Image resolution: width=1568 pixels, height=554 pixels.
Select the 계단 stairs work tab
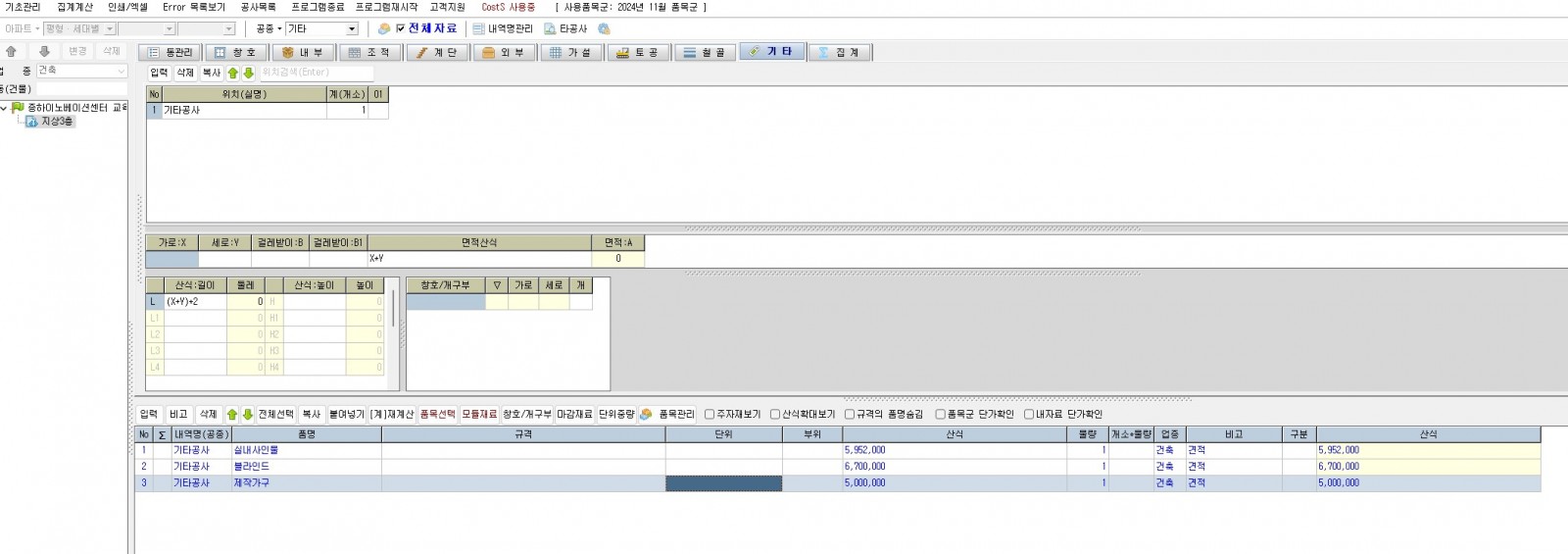click(436, 53)
